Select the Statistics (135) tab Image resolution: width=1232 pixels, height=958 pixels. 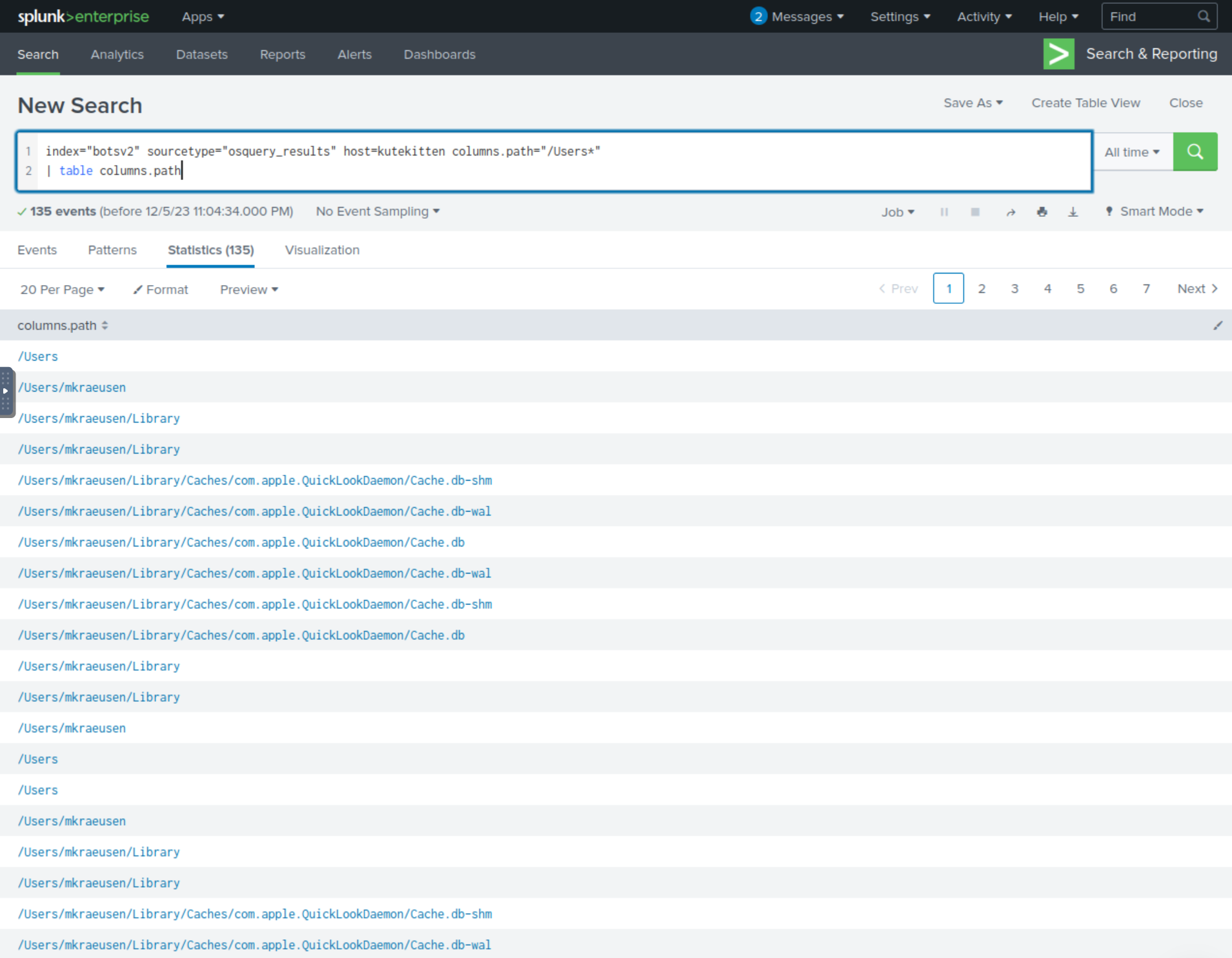[x=211, y=250]
